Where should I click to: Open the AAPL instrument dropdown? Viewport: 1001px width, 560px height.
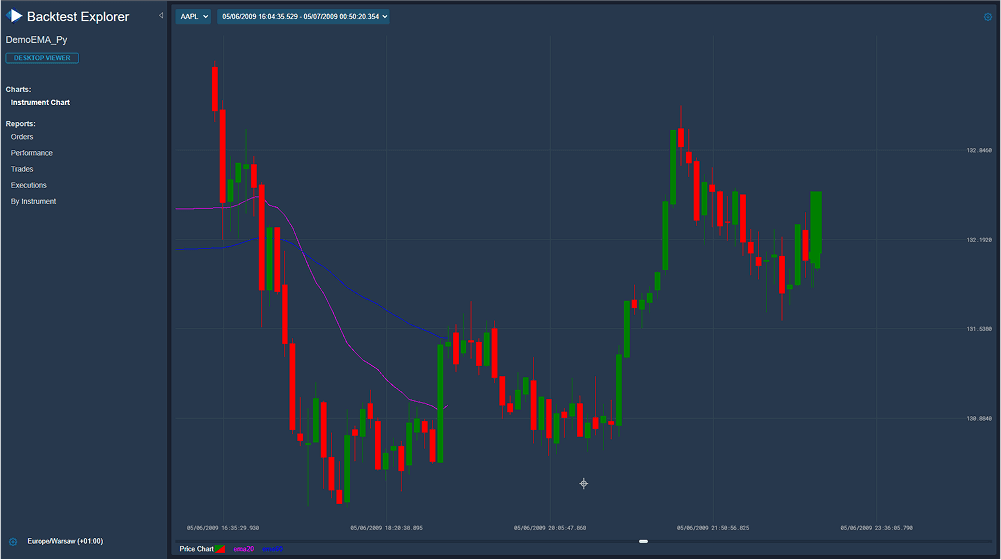click(193, 16)
